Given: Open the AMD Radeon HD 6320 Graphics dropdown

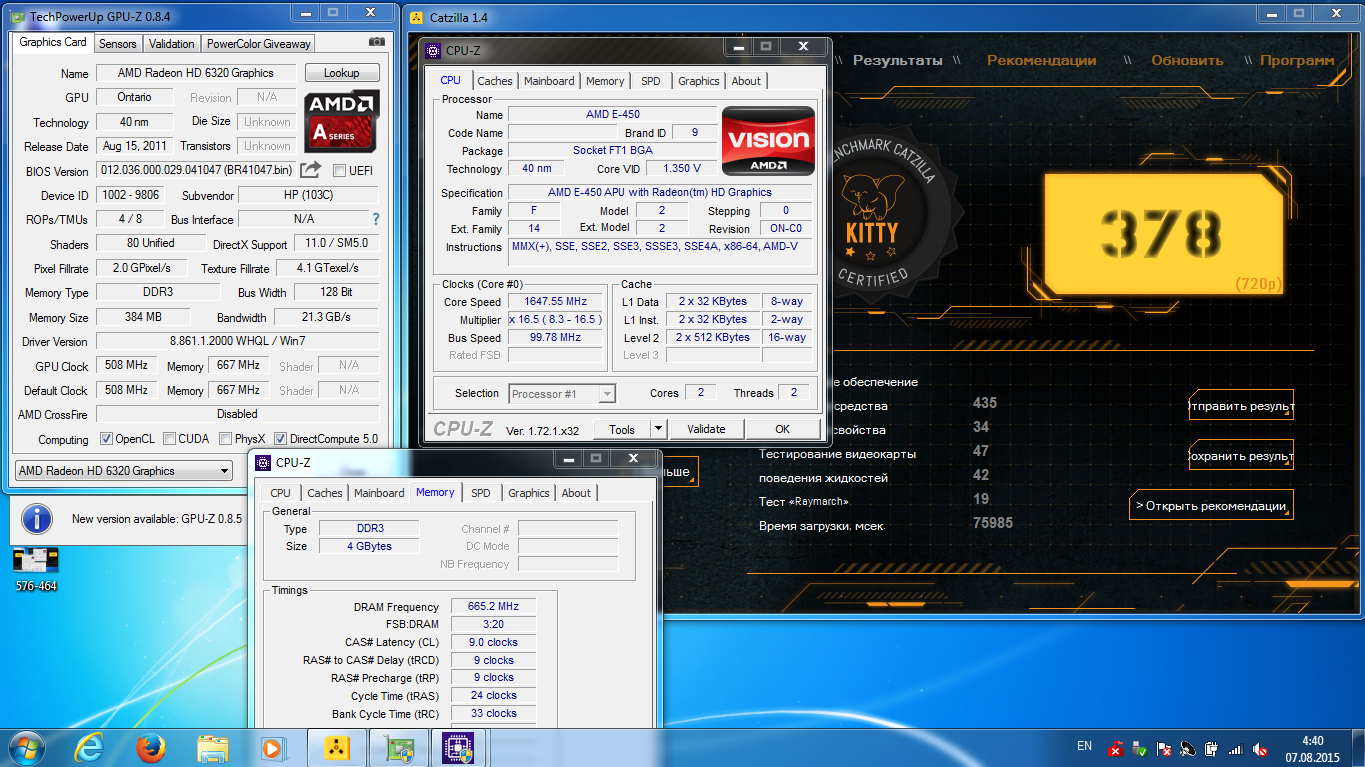Looking at the screenshot, I should pyautogui.click(x=124, y=471).
